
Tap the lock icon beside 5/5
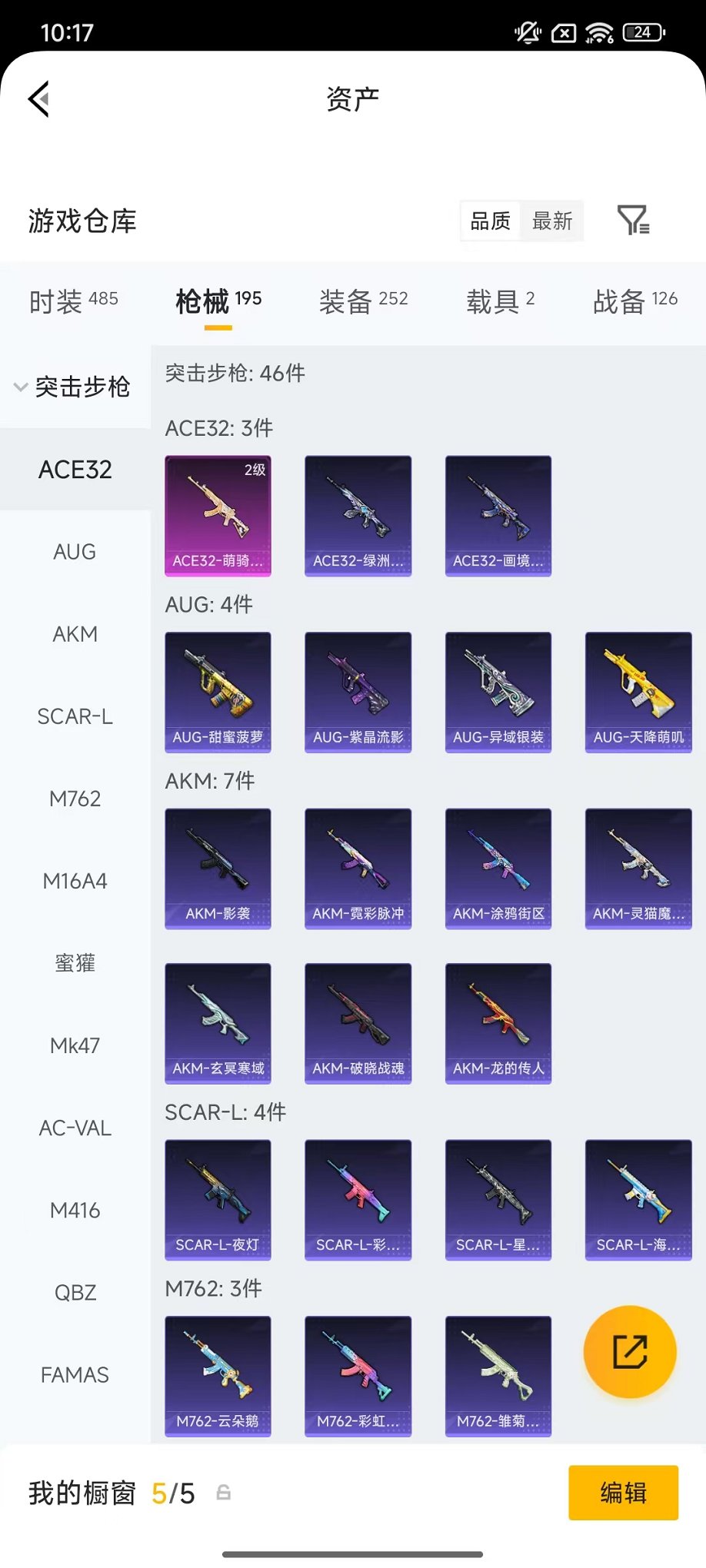(x=223, y=1493)
